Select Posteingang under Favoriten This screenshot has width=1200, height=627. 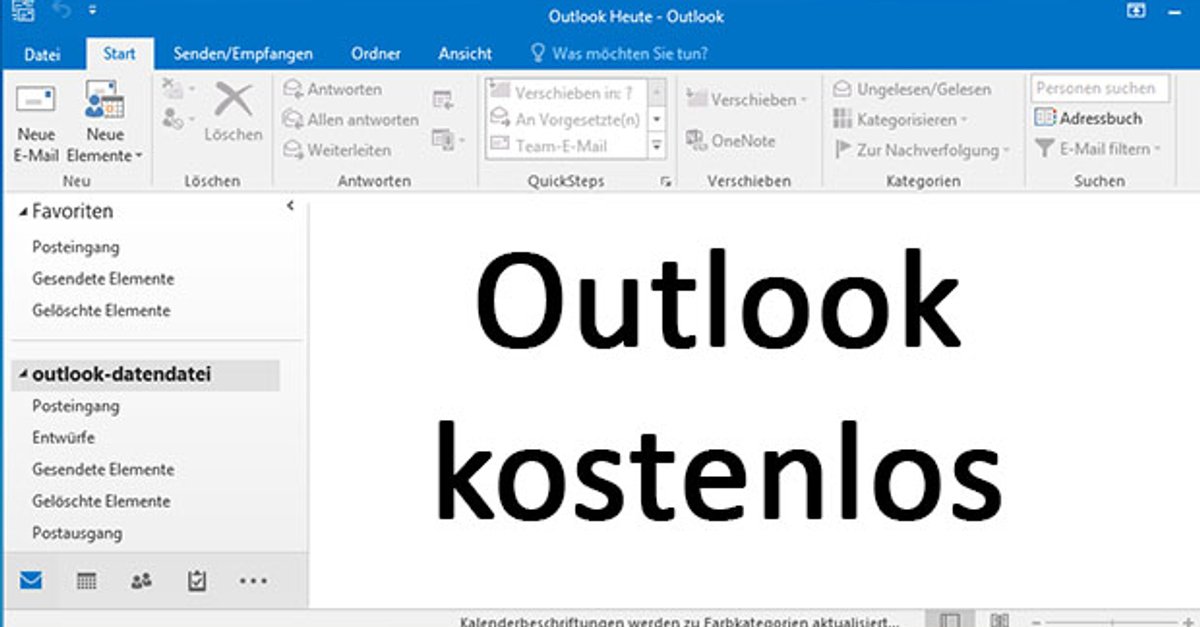76,247
